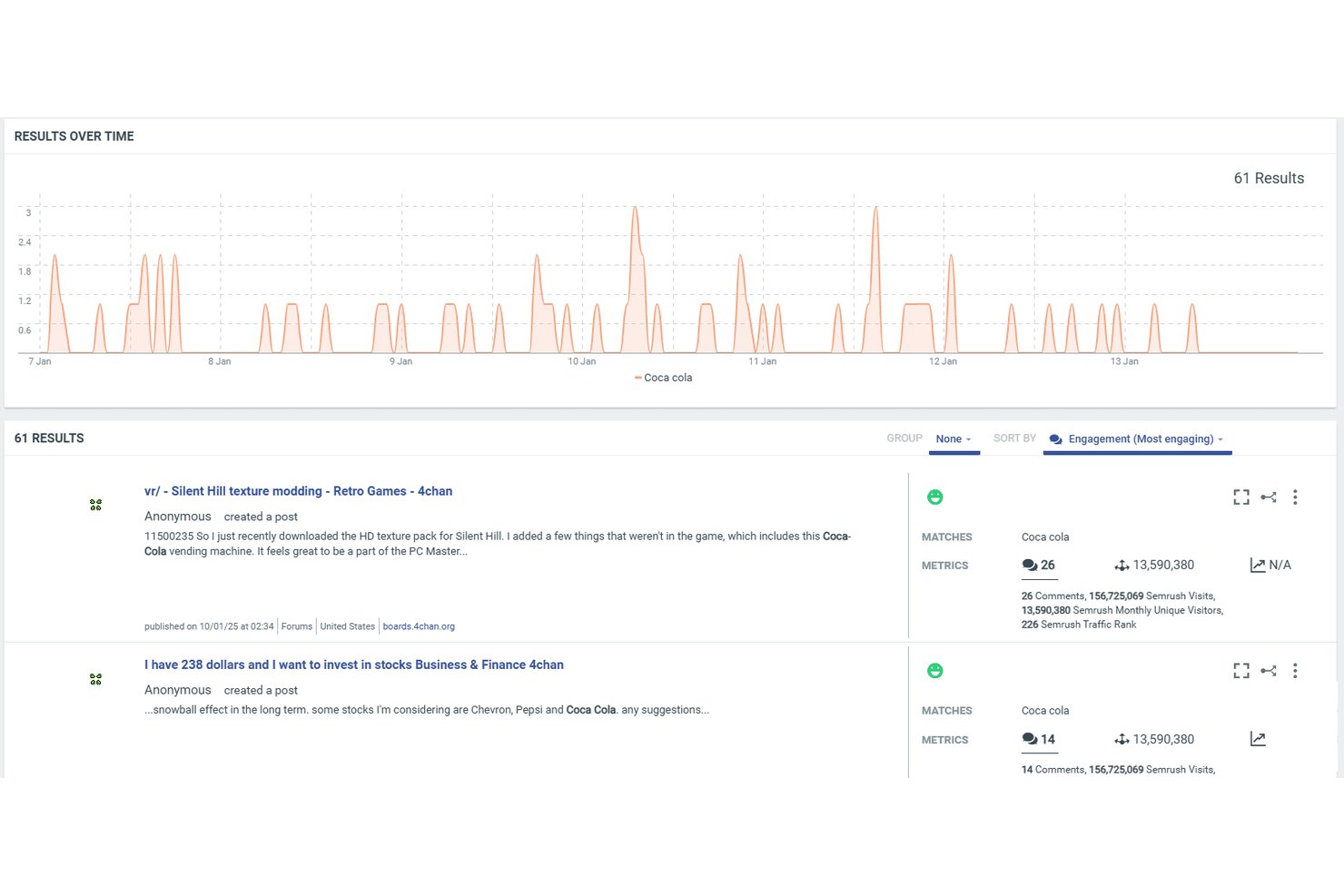
Task: Click the 11 Jan axis label
Action: (x=763, y=361)
